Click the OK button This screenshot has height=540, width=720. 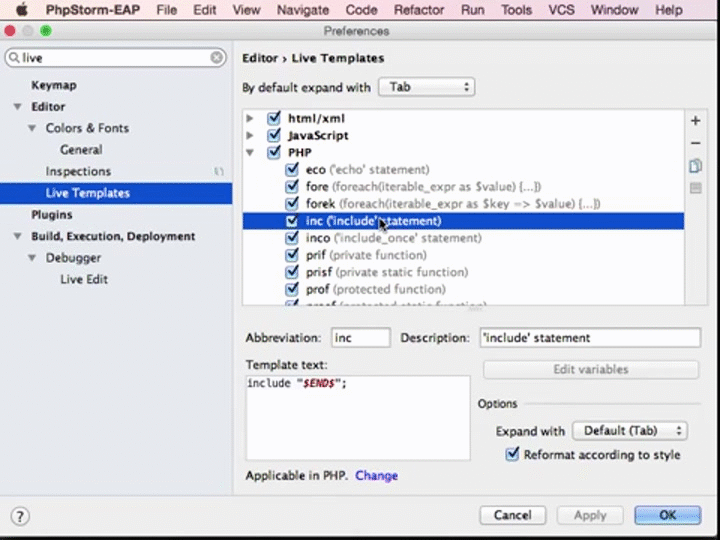pyautogui.click(x=668, y=515)
